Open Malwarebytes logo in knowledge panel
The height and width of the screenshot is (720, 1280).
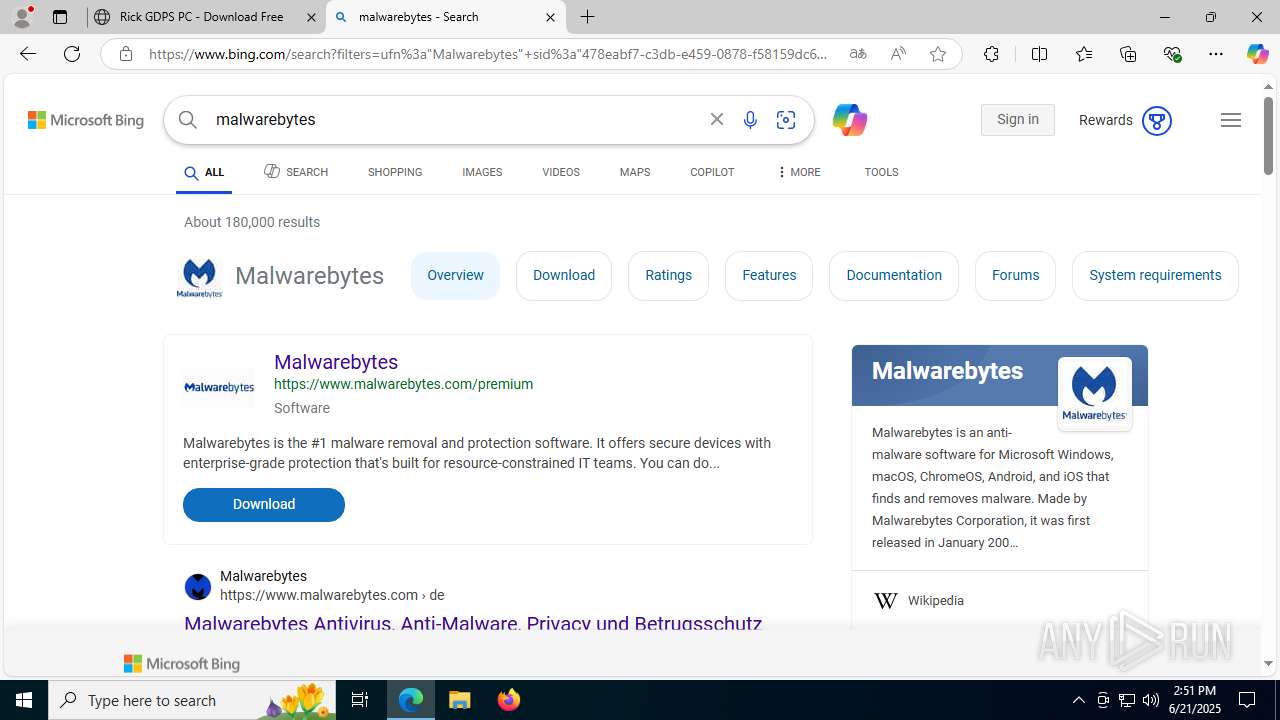click(x=1095, y=394)
